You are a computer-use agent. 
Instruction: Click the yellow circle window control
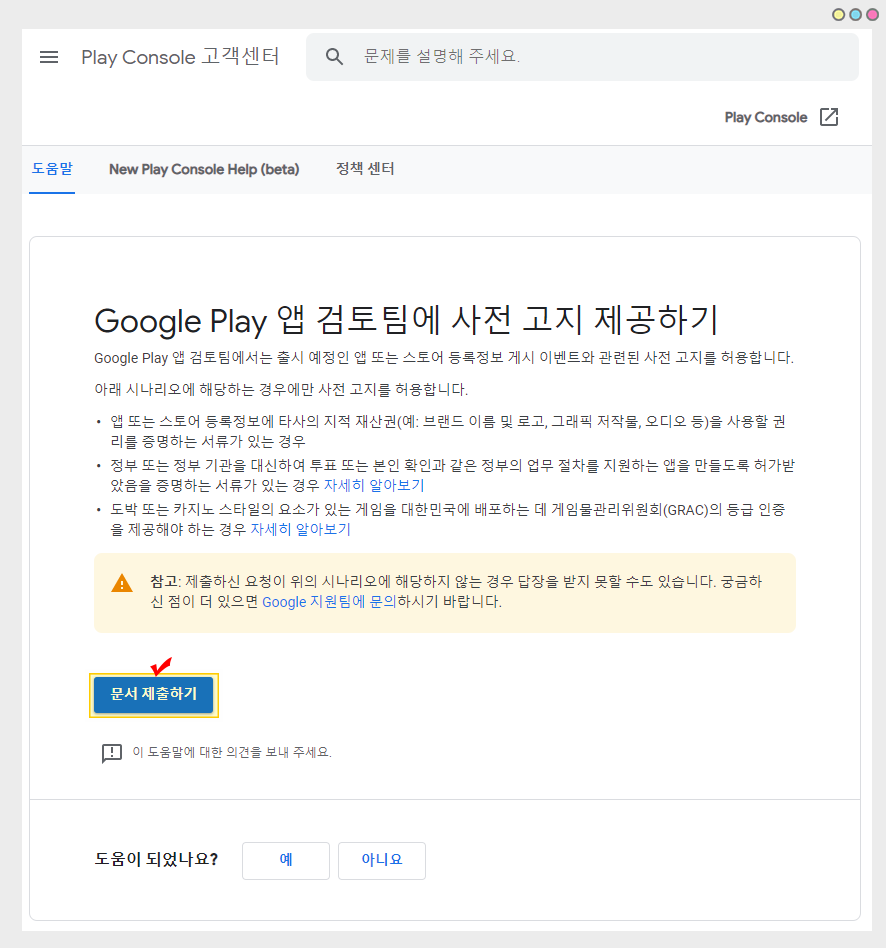click(839, 14)
